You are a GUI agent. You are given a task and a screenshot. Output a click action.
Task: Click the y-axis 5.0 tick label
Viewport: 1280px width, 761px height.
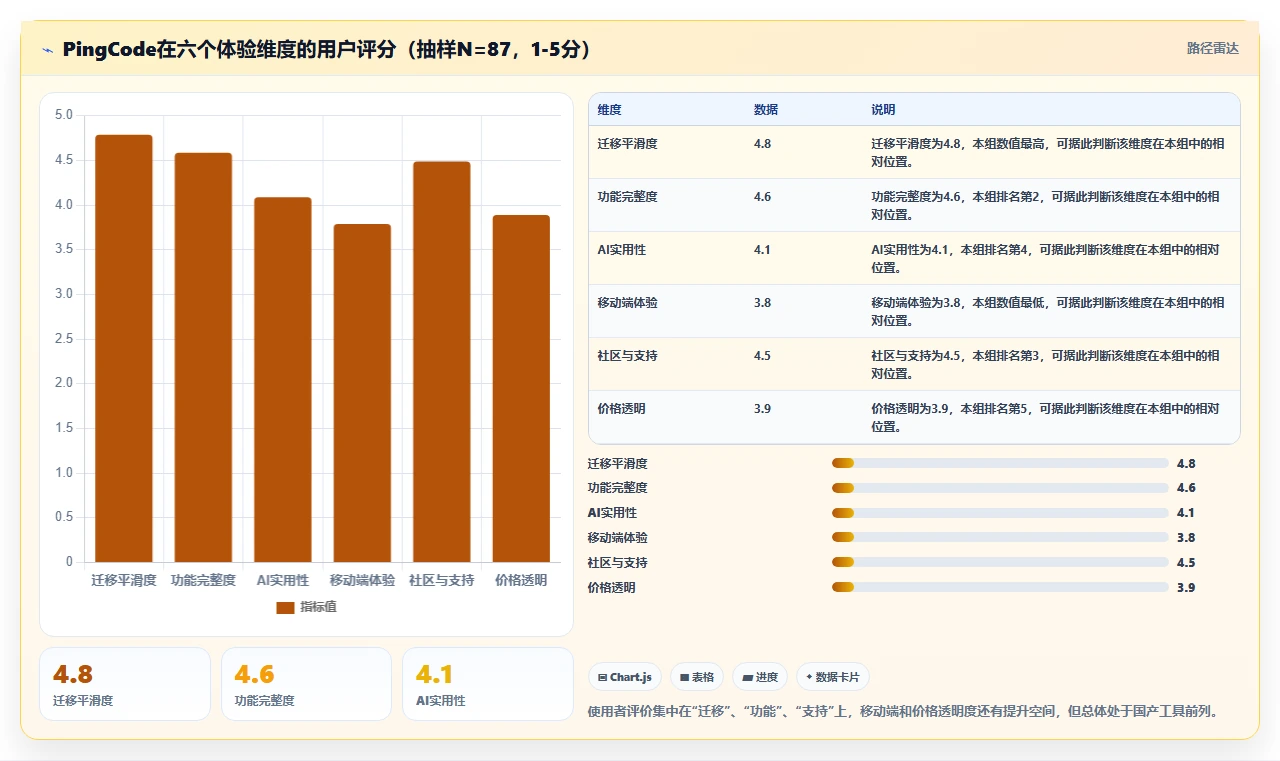click(x=64, y=115)
